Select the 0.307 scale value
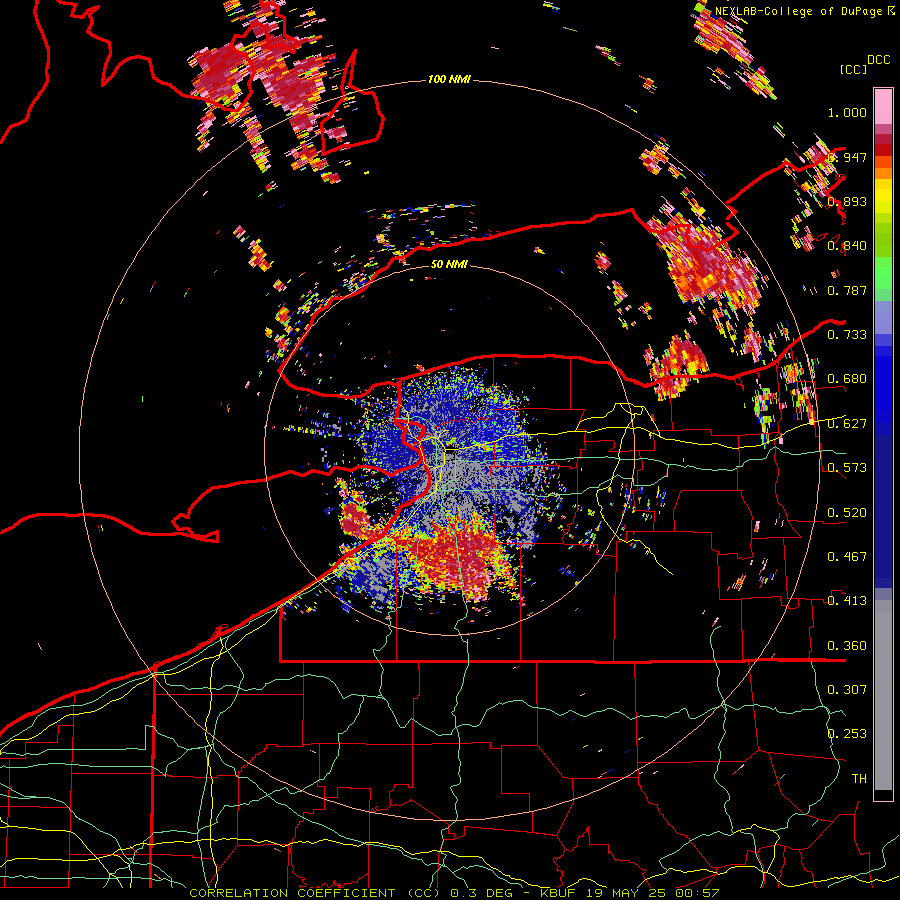The width and height of the screenshot is (900, 900). coord(847,690)
